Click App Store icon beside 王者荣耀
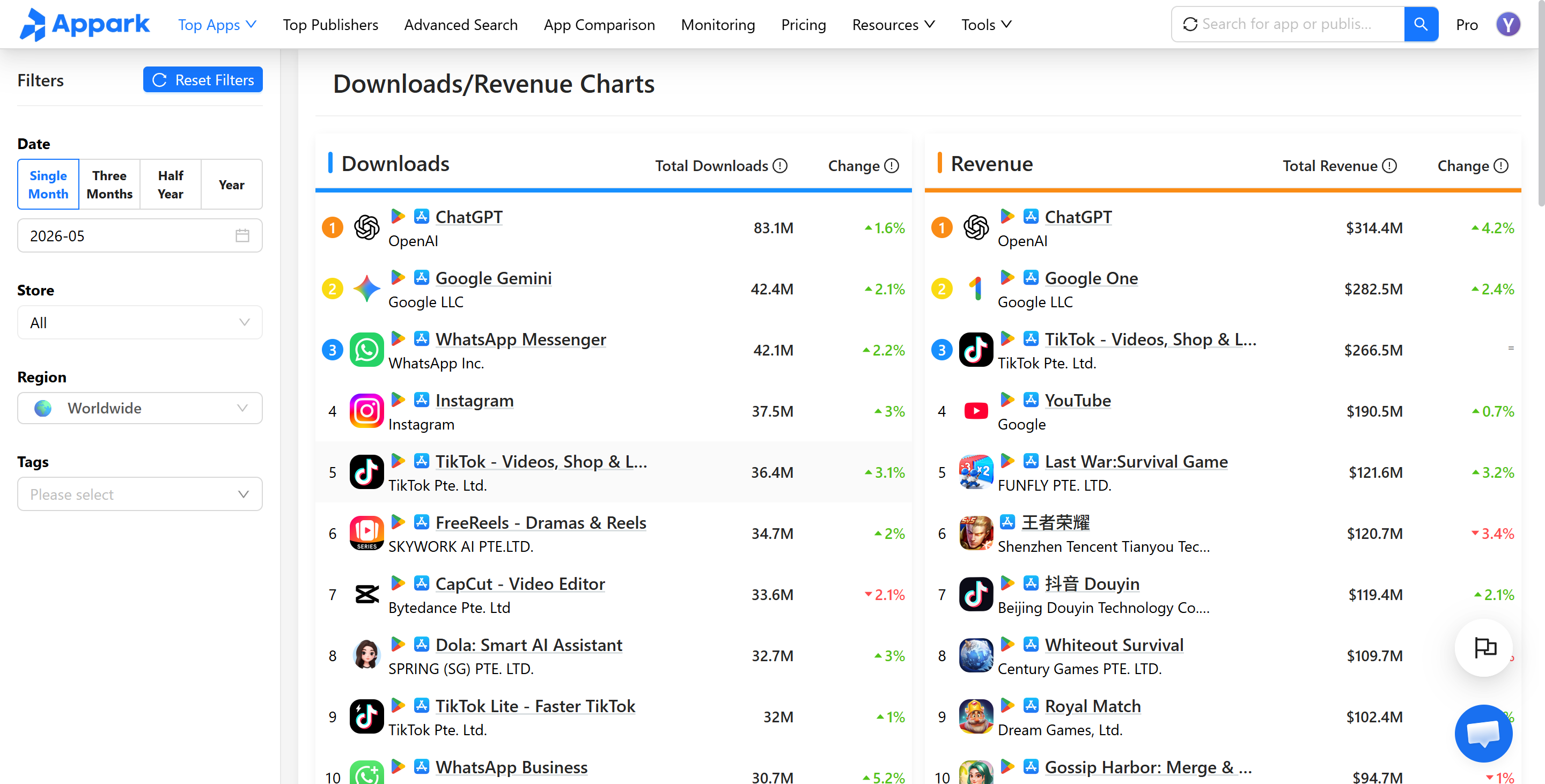The image size is (1545, 784). (x=1007, y=522)
